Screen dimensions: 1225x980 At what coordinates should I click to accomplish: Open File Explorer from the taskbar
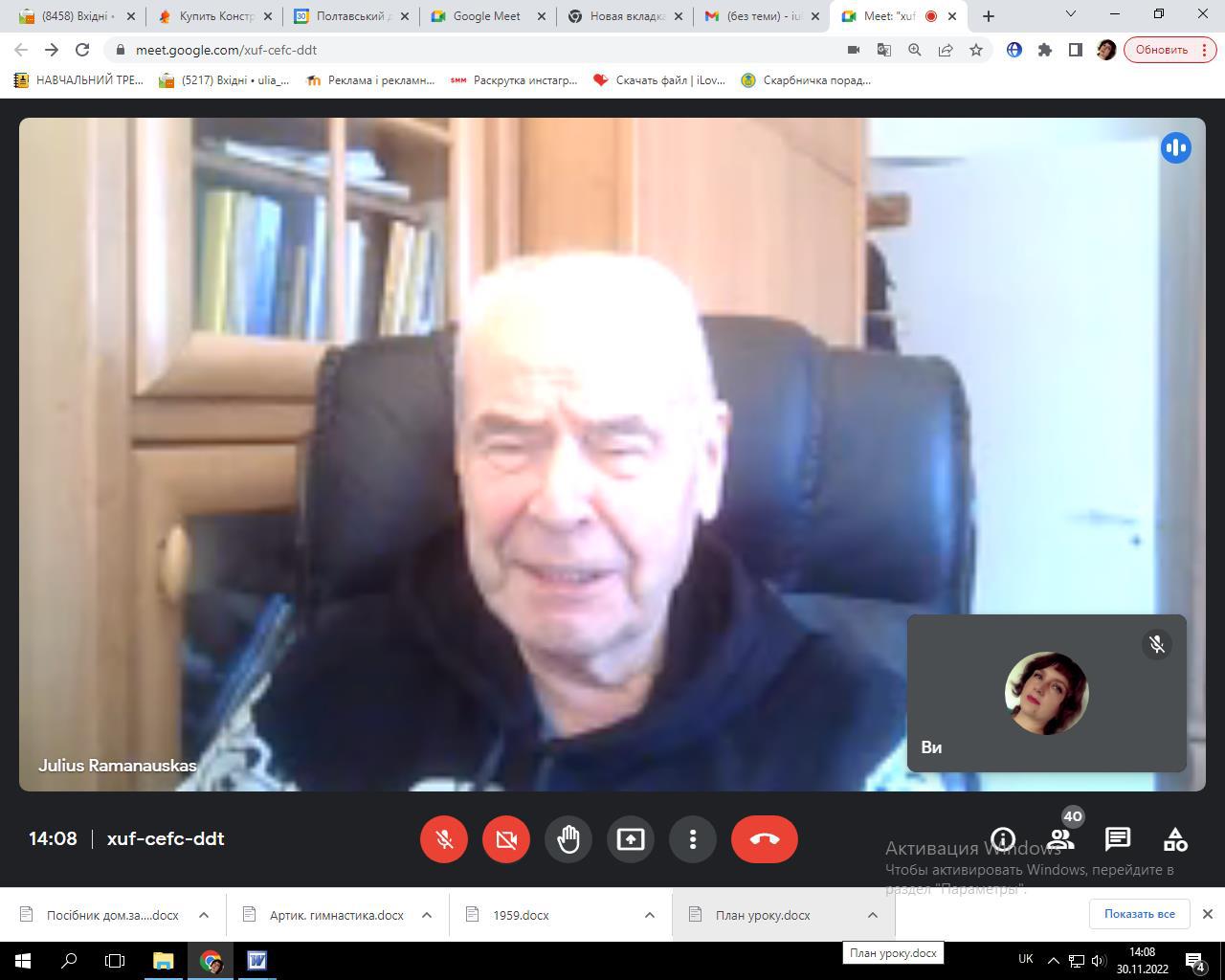pyautogui.click(x=163, y=961)
